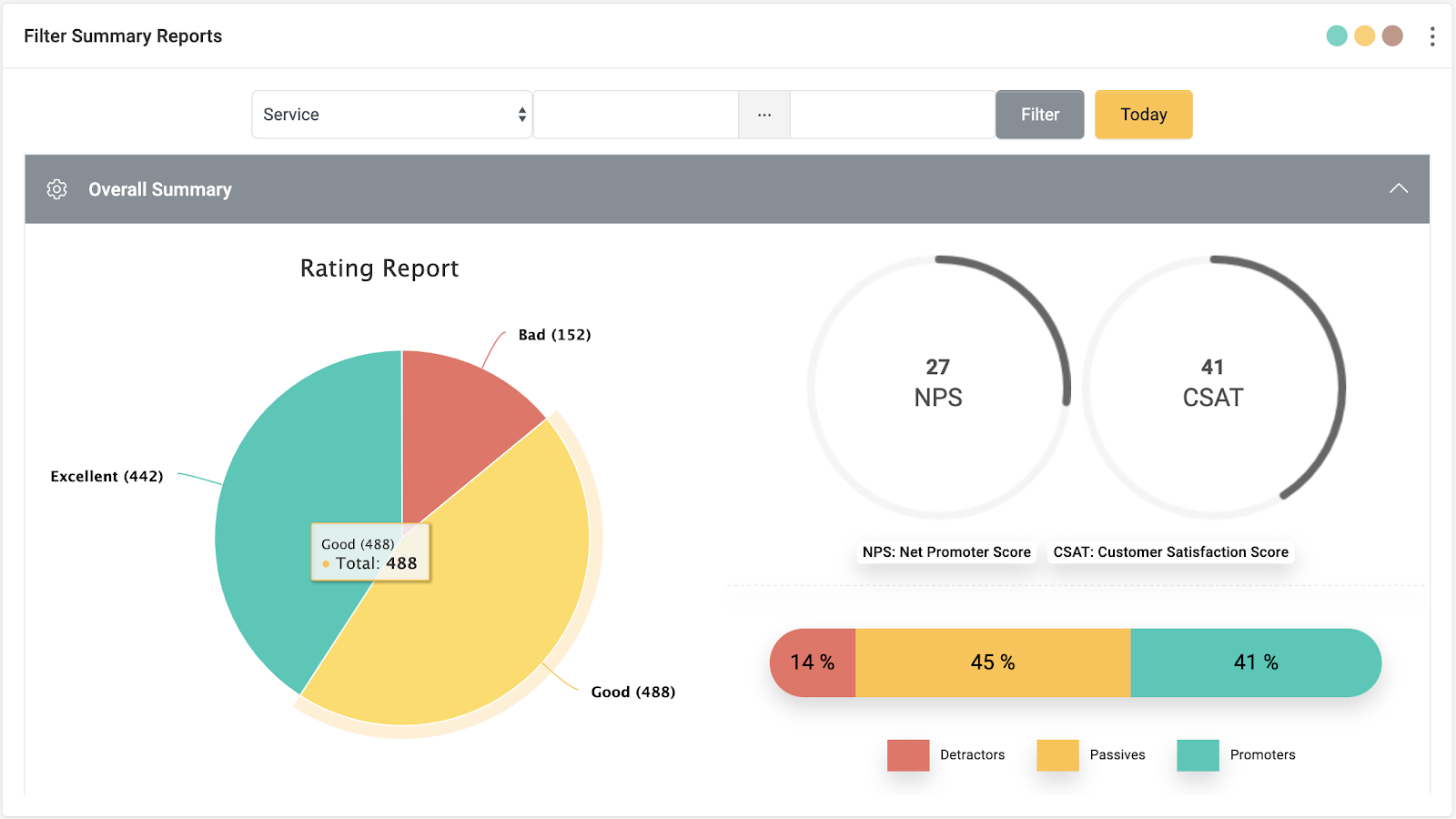The image size is (1456, 819).
Task: Click the 45 % passives bar segment
Action: (x=993, y=662)
